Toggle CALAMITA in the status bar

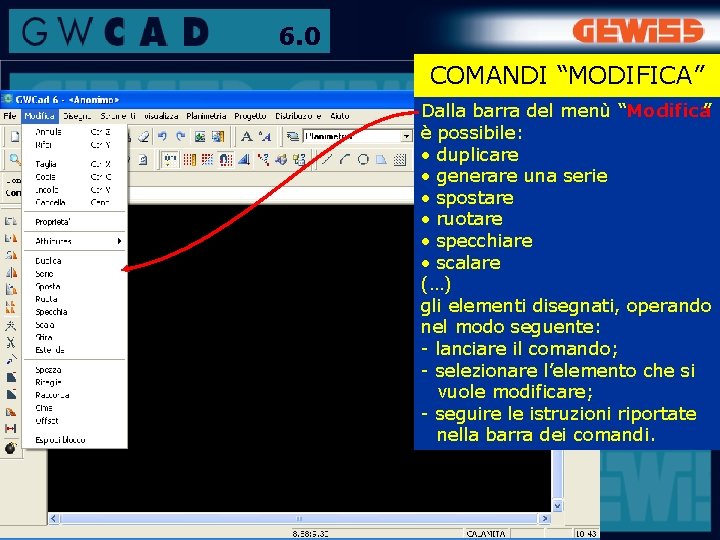(x=486, y=534)
